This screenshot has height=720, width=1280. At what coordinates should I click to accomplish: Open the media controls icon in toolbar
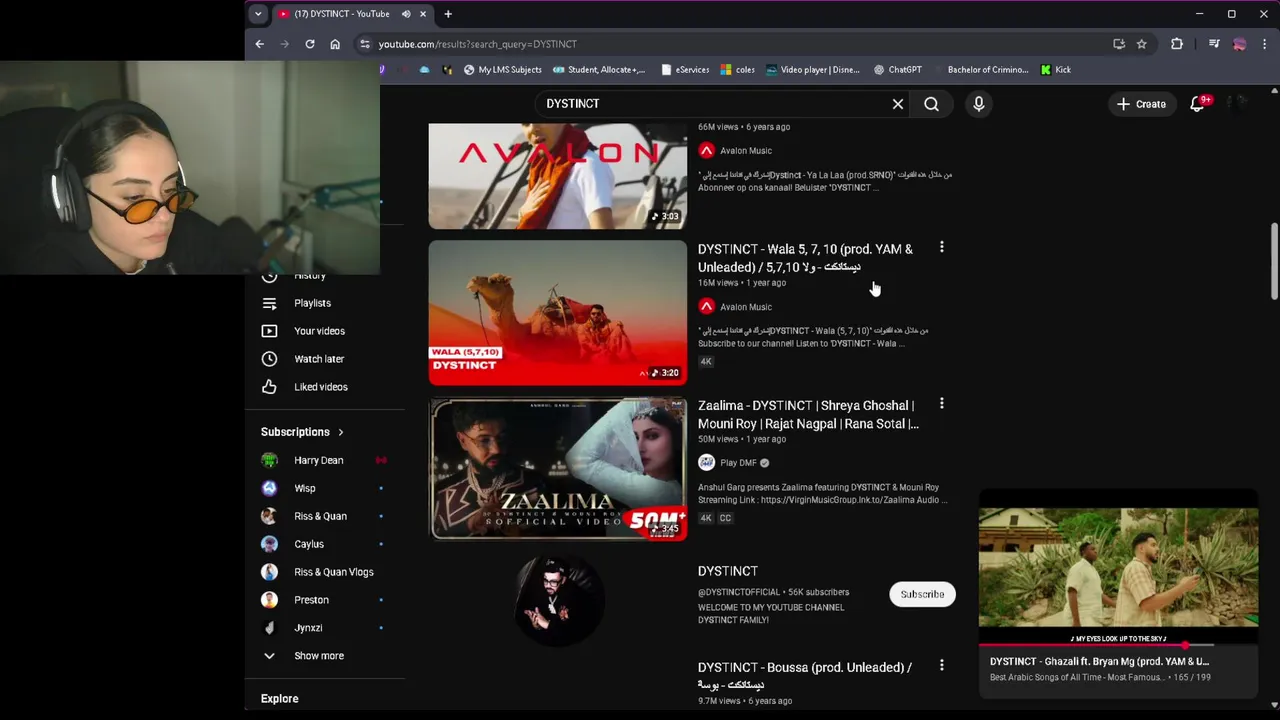(1214, 44)
